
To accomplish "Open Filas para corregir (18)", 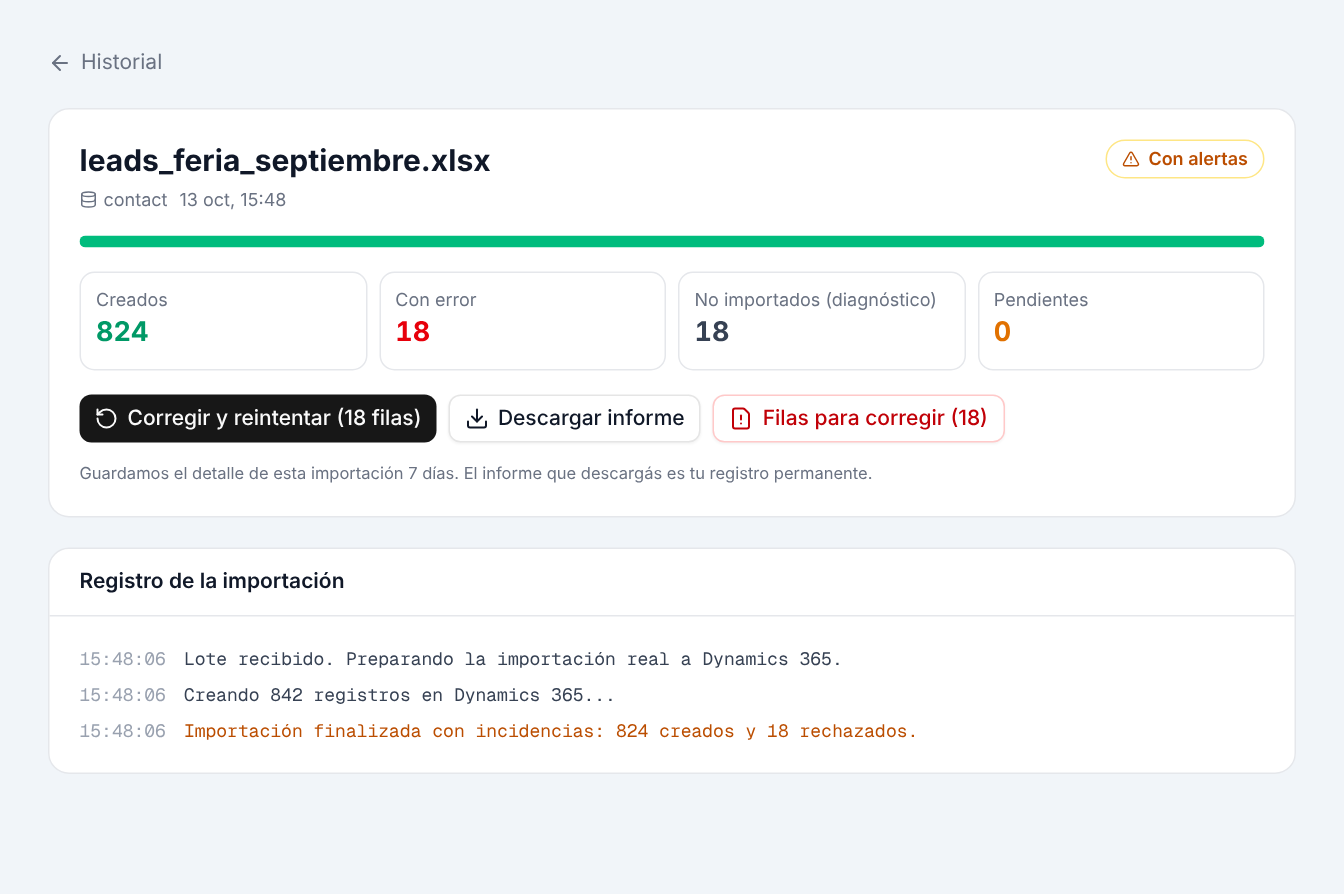I will (858, 418).
